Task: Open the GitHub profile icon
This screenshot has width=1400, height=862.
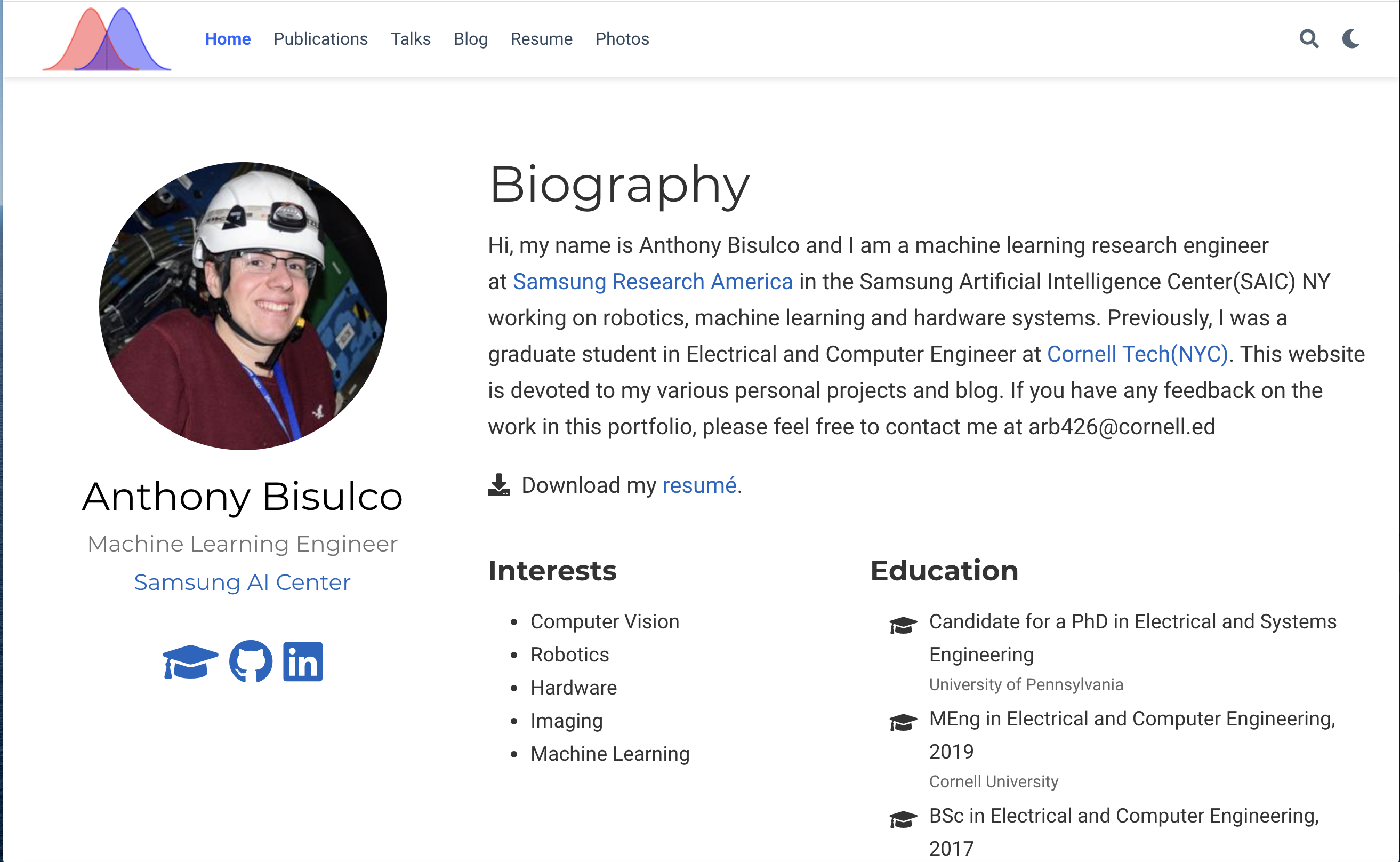Action: [251, 661]
